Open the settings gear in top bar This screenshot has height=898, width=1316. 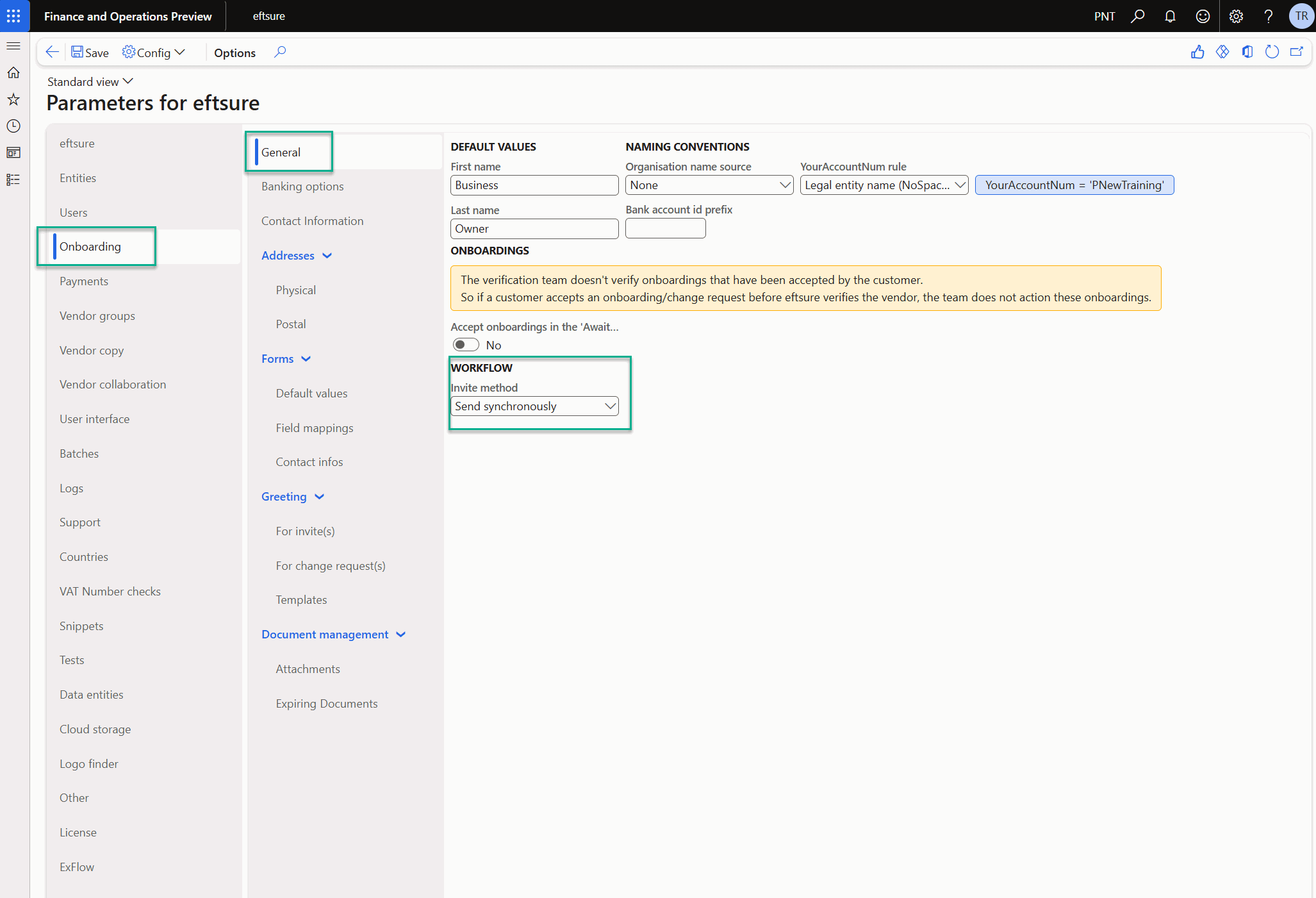pos(1236,16)
